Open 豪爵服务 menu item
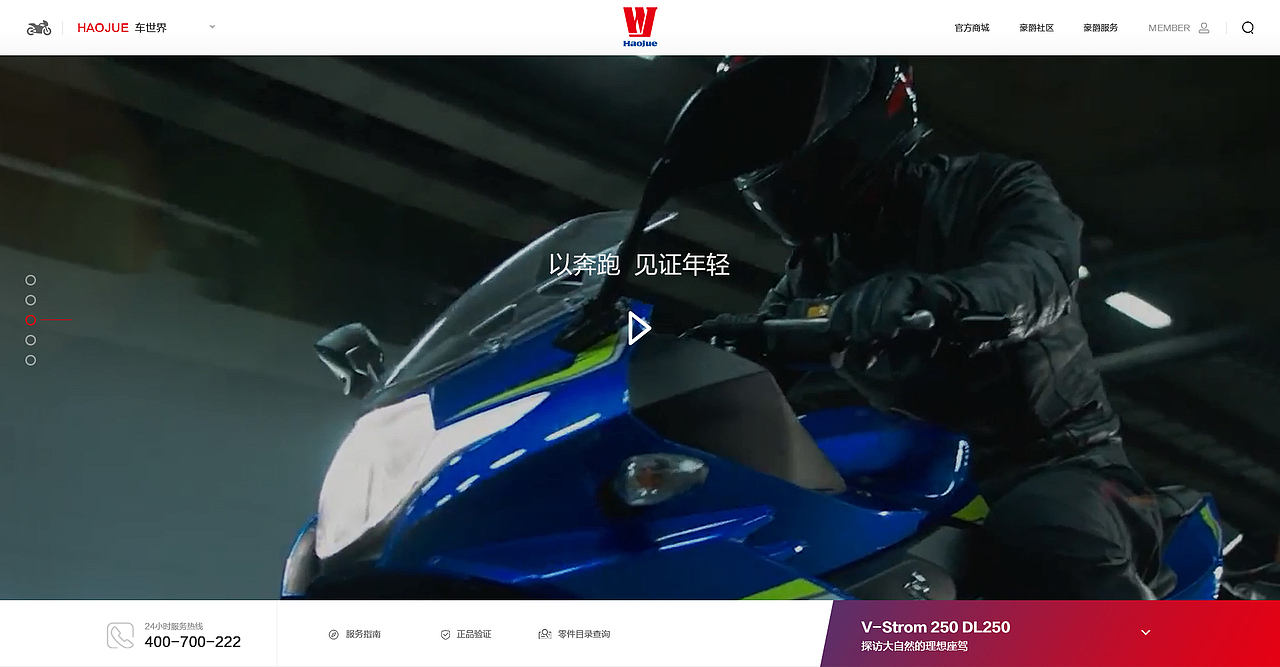This screenshot has height=667, width=1280. 1100,28
